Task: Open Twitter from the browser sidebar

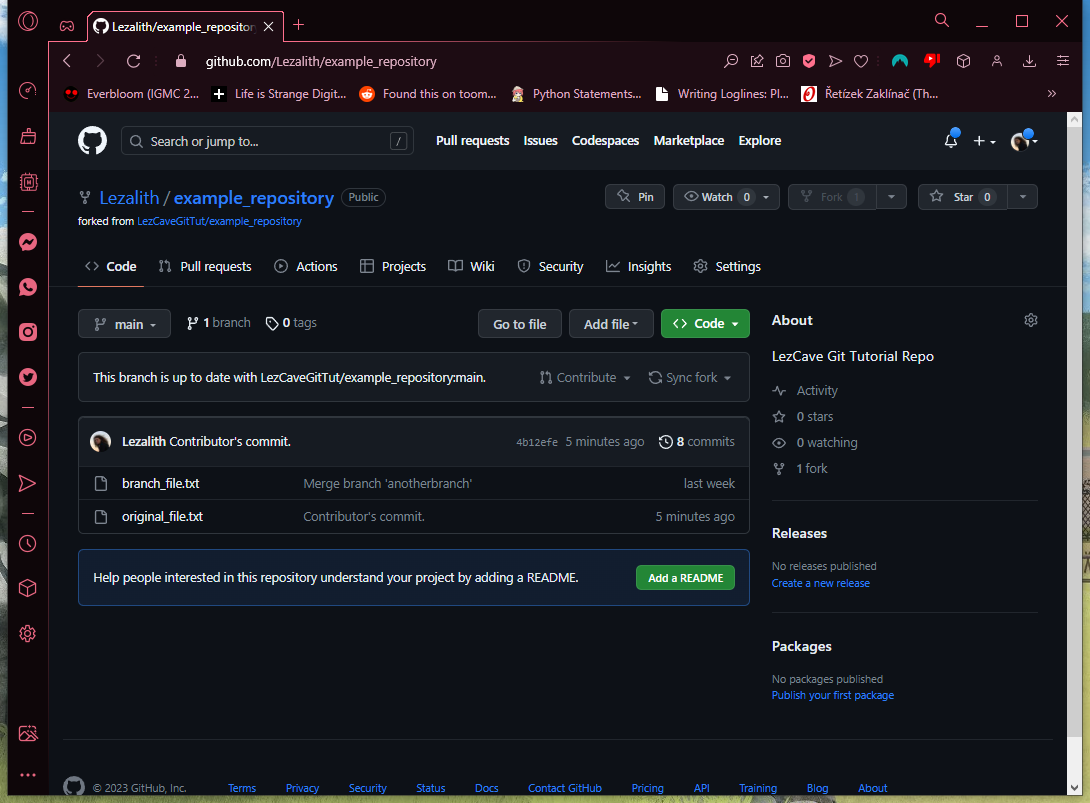Action: point(28,377)
